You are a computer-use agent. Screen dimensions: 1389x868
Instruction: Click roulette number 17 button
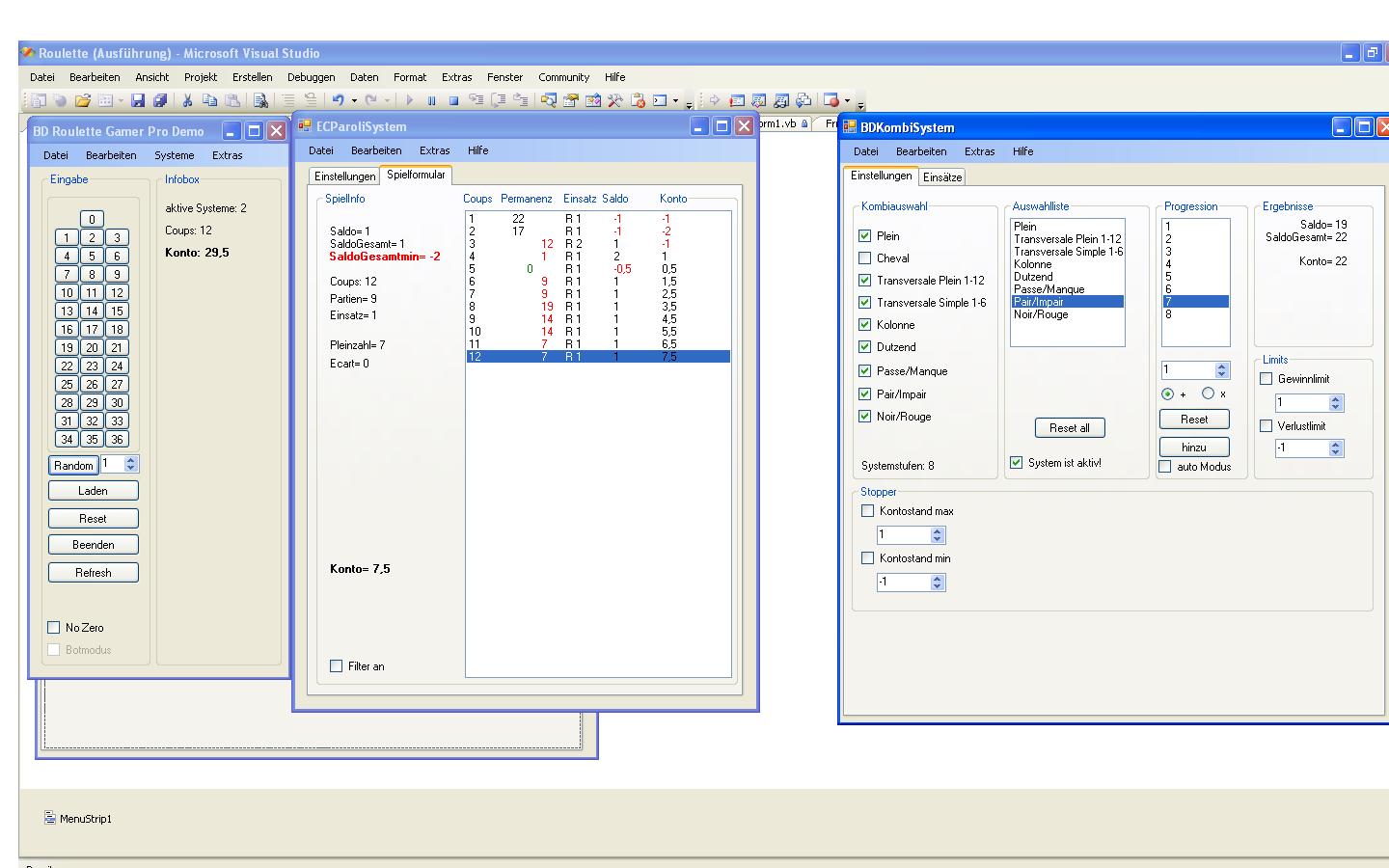(92, 329)
